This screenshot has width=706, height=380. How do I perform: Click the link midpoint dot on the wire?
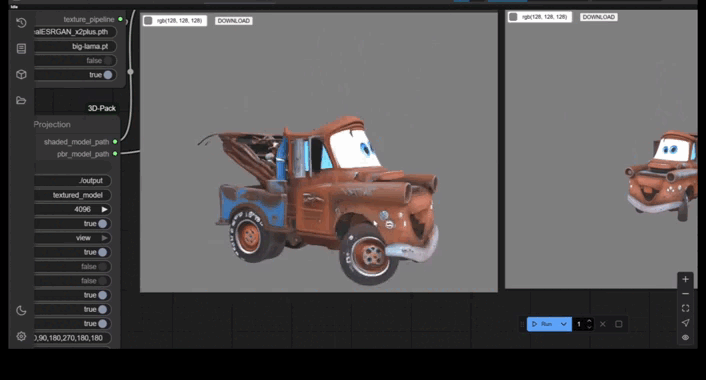tap(131, 72)
